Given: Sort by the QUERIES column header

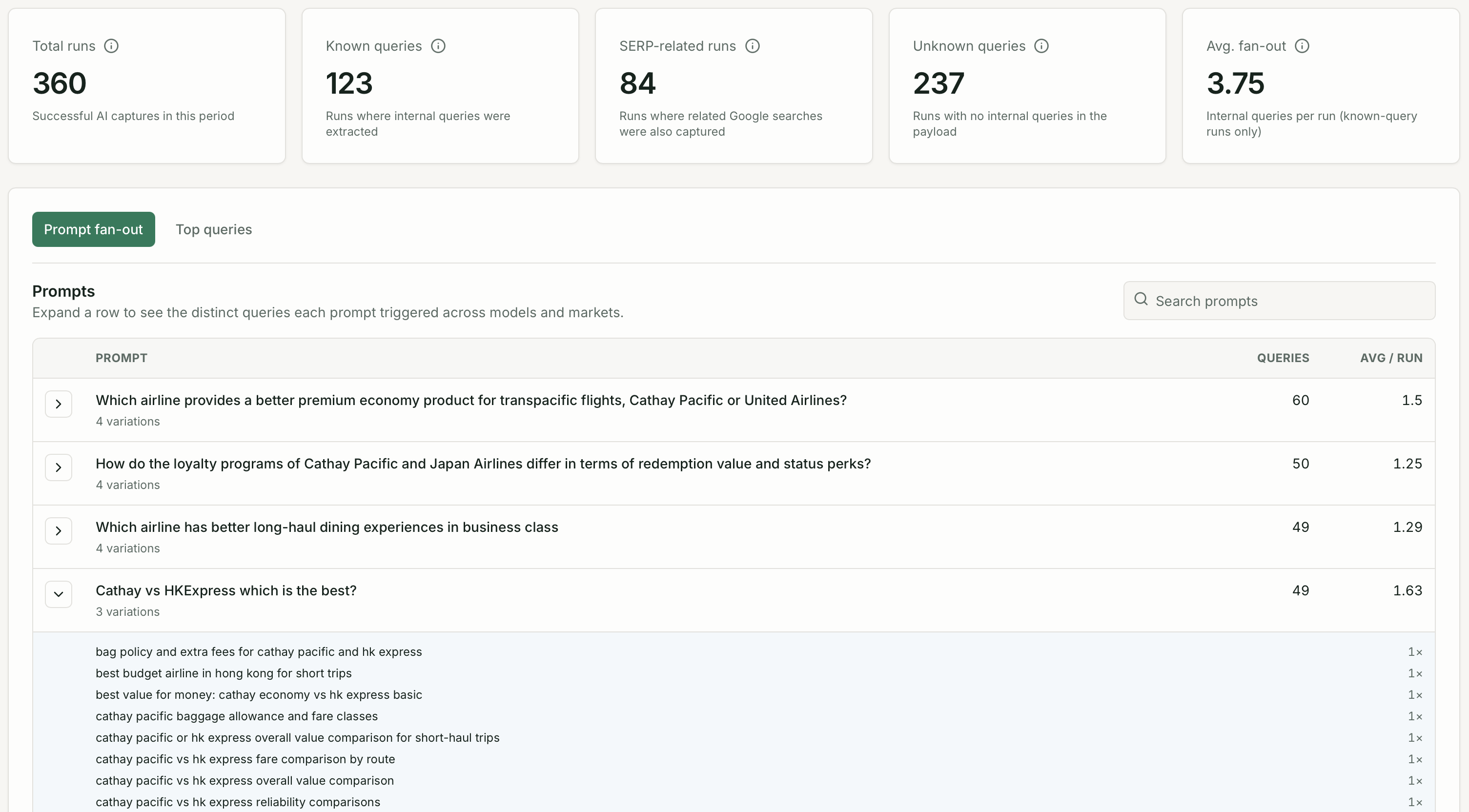Looking at the screenshot, I should point(1283,358).
